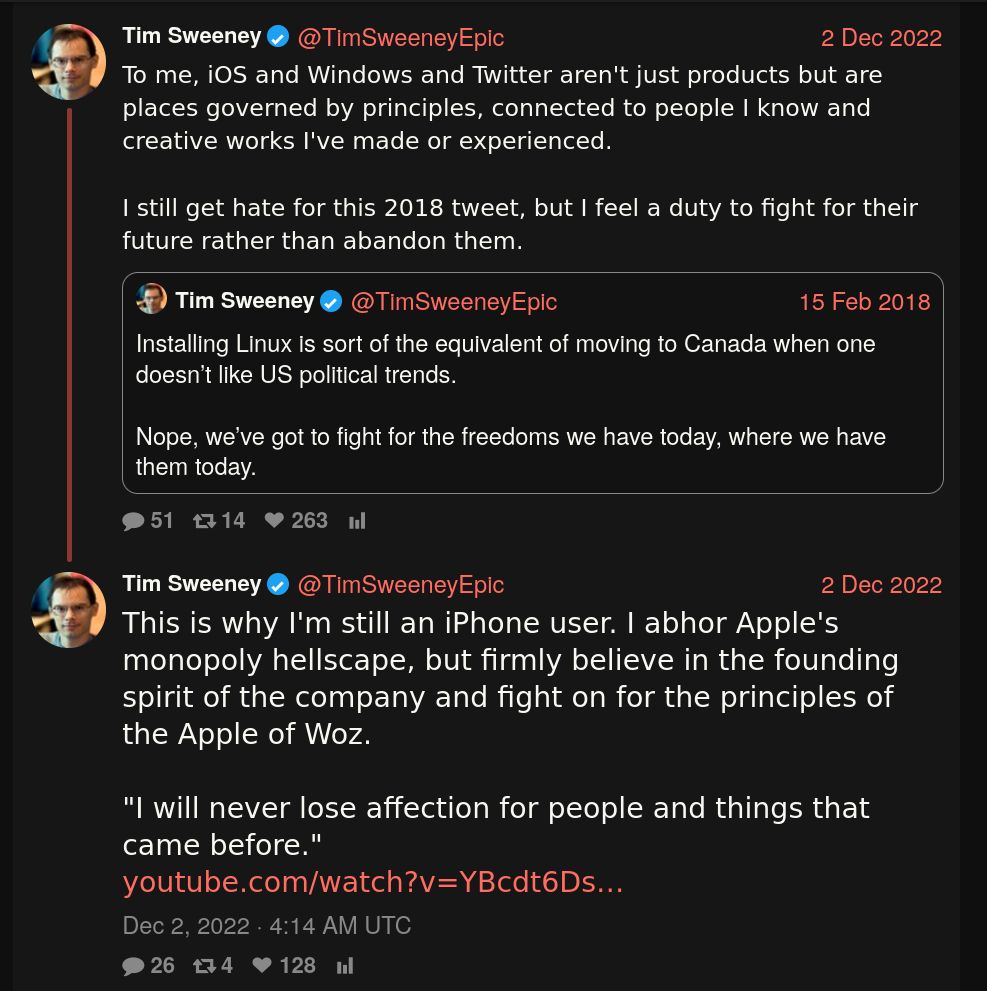The image size is (987, 991).
Task: Click the heart icon showing 263 likes
Action: [x=274, y=521]
